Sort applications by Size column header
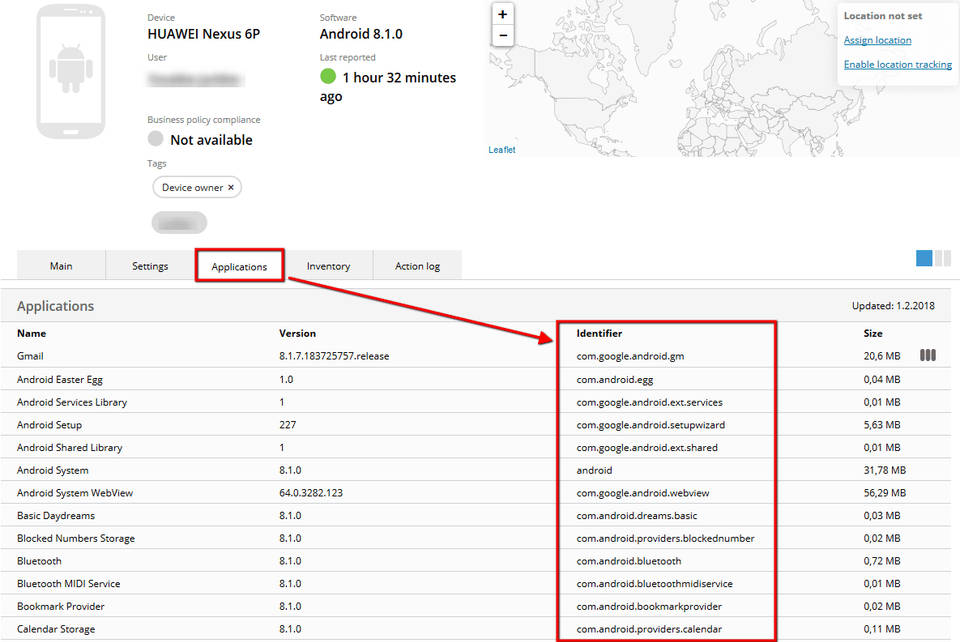The width and height of the screenshot is (960, 642). [873, 333]
